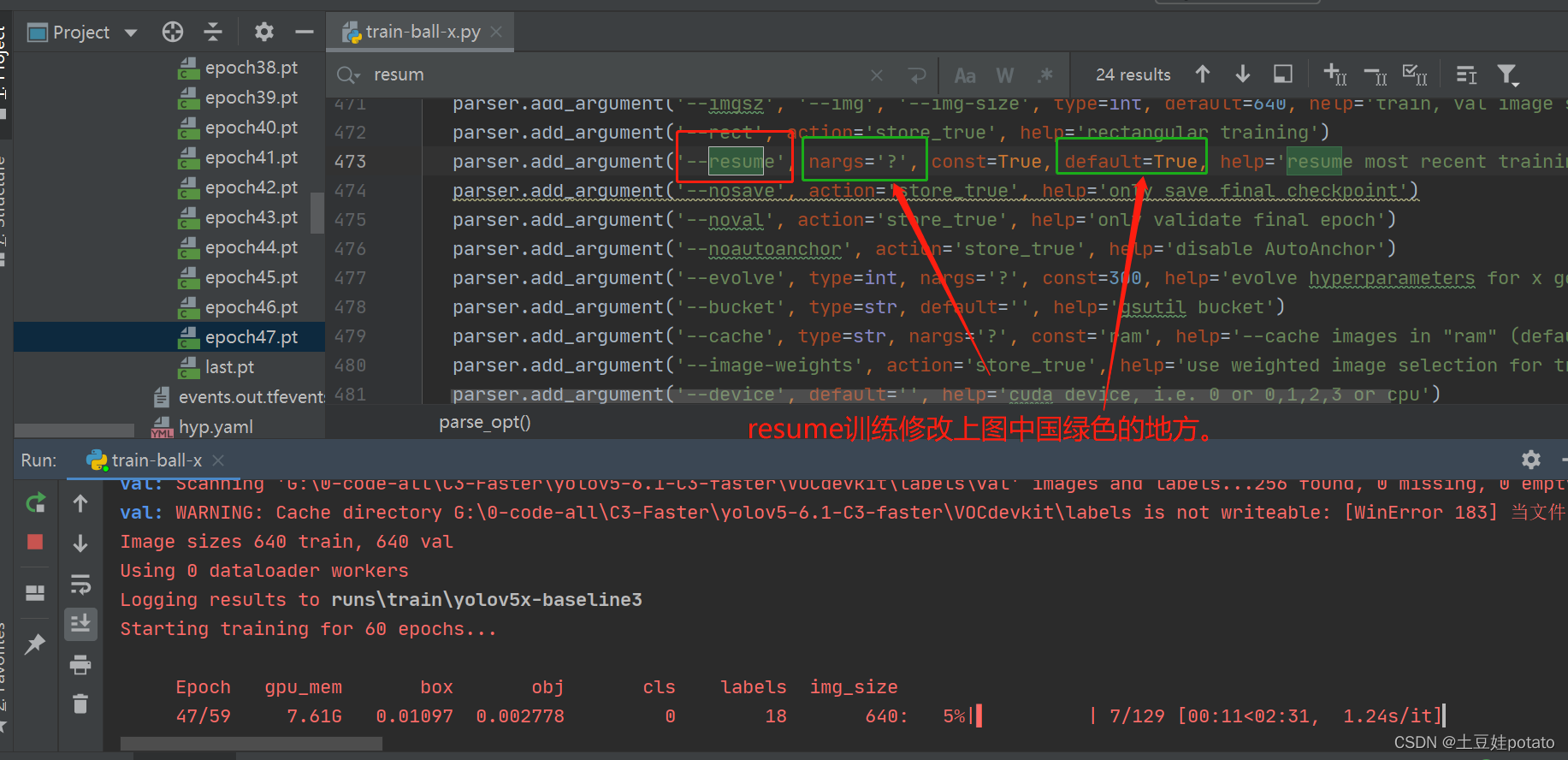Screen dimensions: 1568x760
Task: Click line number 479 in gutter
Action: [350, 336]
